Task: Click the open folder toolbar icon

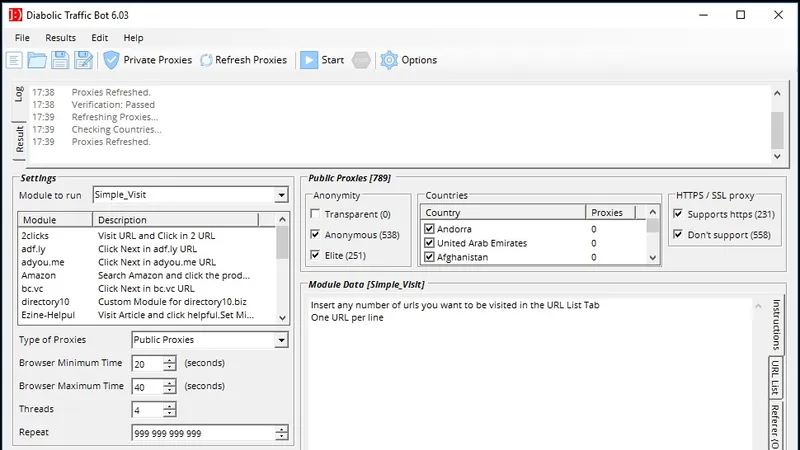Action: [37, 60]
